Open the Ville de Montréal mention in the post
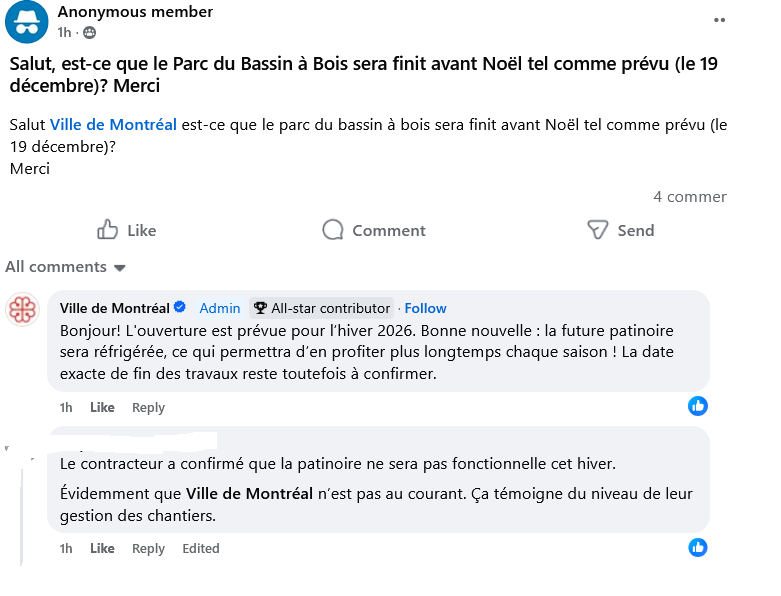 (x=113, y=125)
